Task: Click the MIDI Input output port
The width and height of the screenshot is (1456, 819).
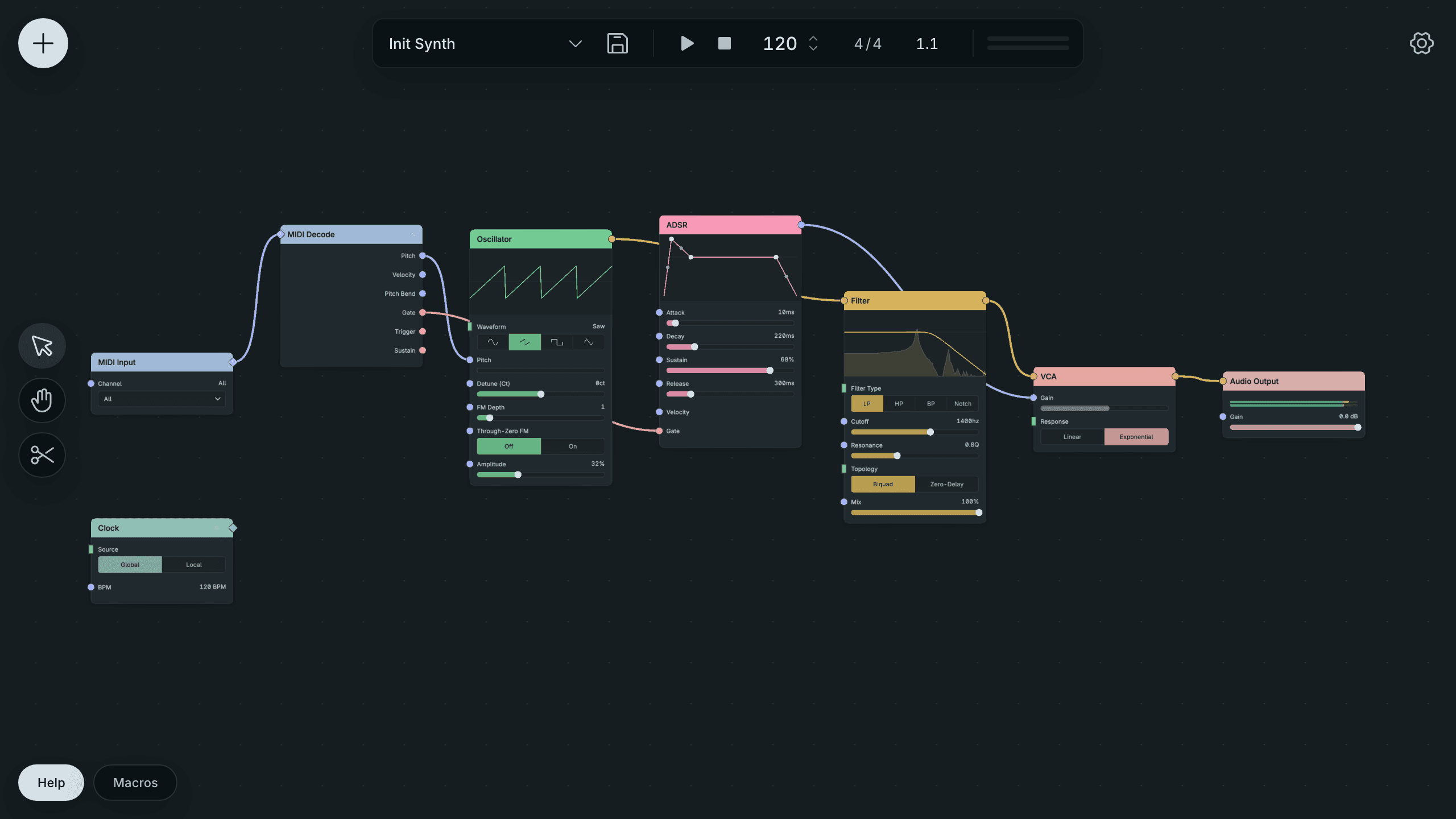Action: click(233, 362)
